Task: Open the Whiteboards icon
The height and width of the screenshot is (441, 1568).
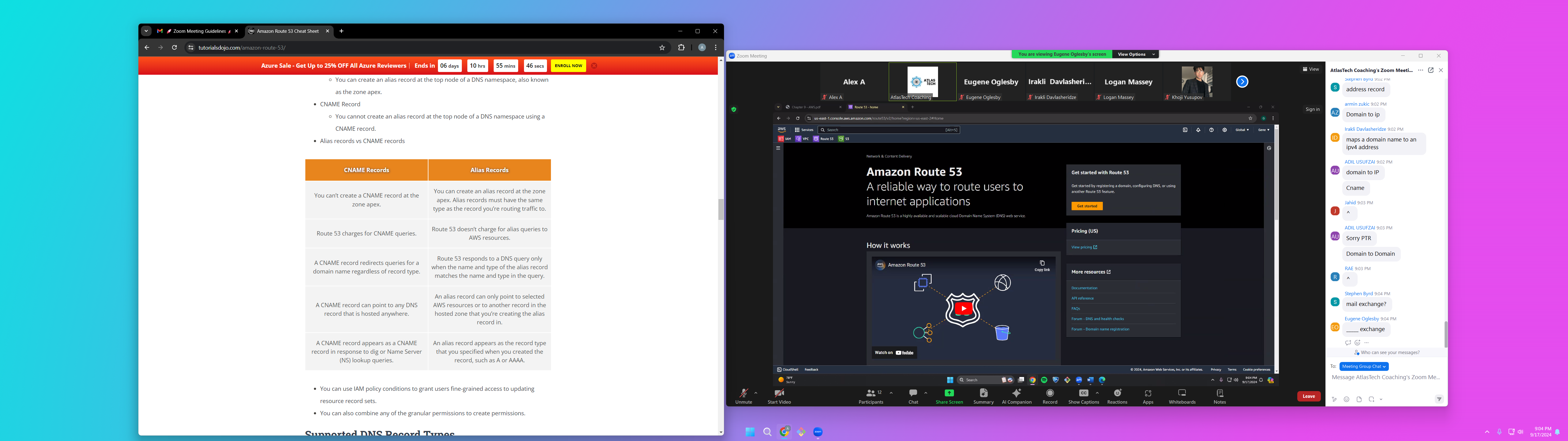Action: (x=1182, y=394)
